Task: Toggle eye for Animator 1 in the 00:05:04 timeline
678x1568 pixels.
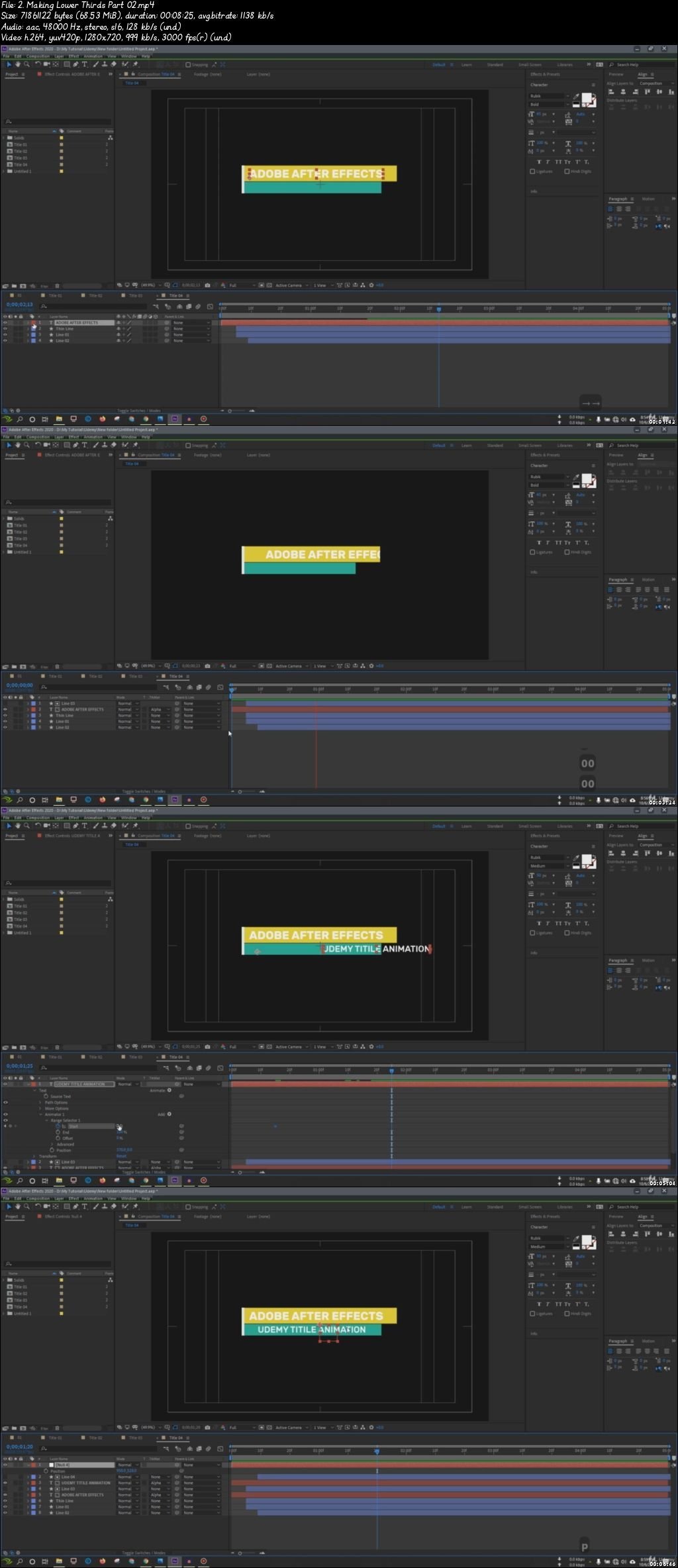Action: tap(5, 1114)
